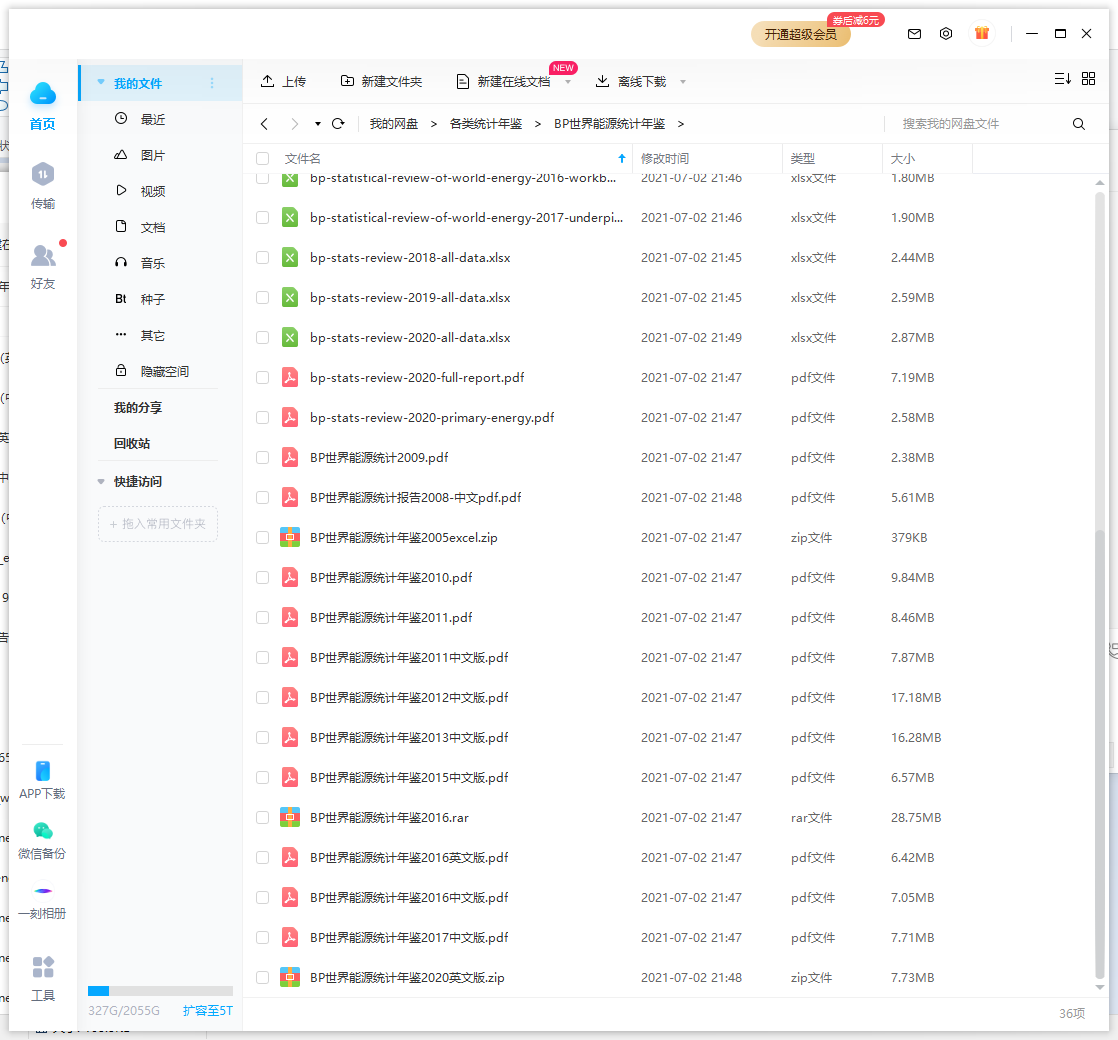1118x1040 pixels.
Task: Click the zip icon of BP世界能源统计年鉴2005excel.zip
Action: pyautogui.click(x=289, y=537)
